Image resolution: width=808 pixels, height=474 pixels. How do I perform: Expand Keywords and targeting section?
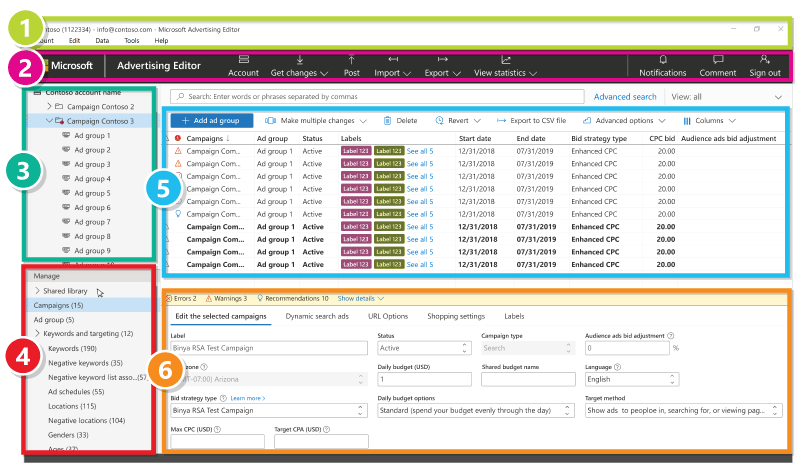(x=37, y=333)
